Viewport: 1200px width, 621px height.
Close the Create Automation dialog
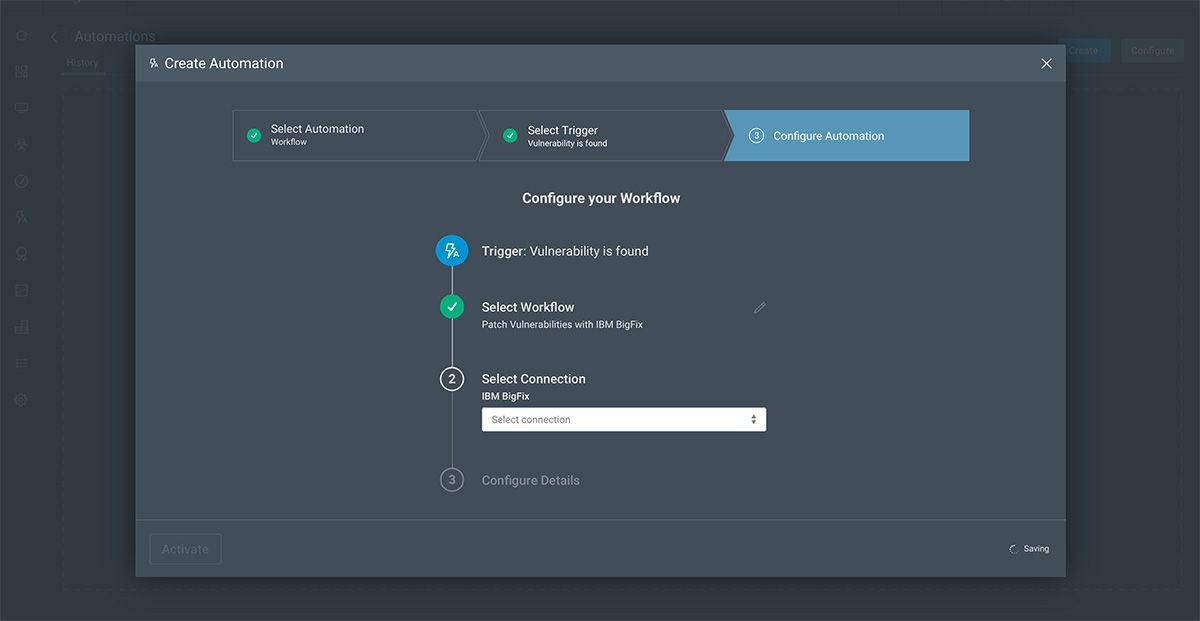1046,63
